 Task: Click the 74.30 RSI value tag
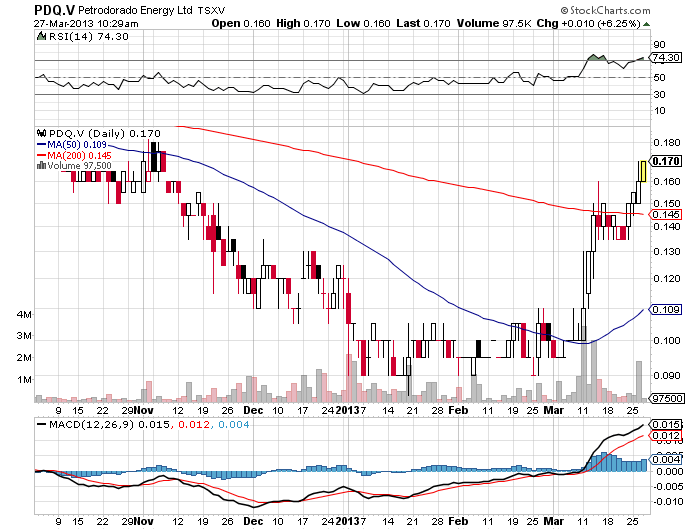point(666,58)
